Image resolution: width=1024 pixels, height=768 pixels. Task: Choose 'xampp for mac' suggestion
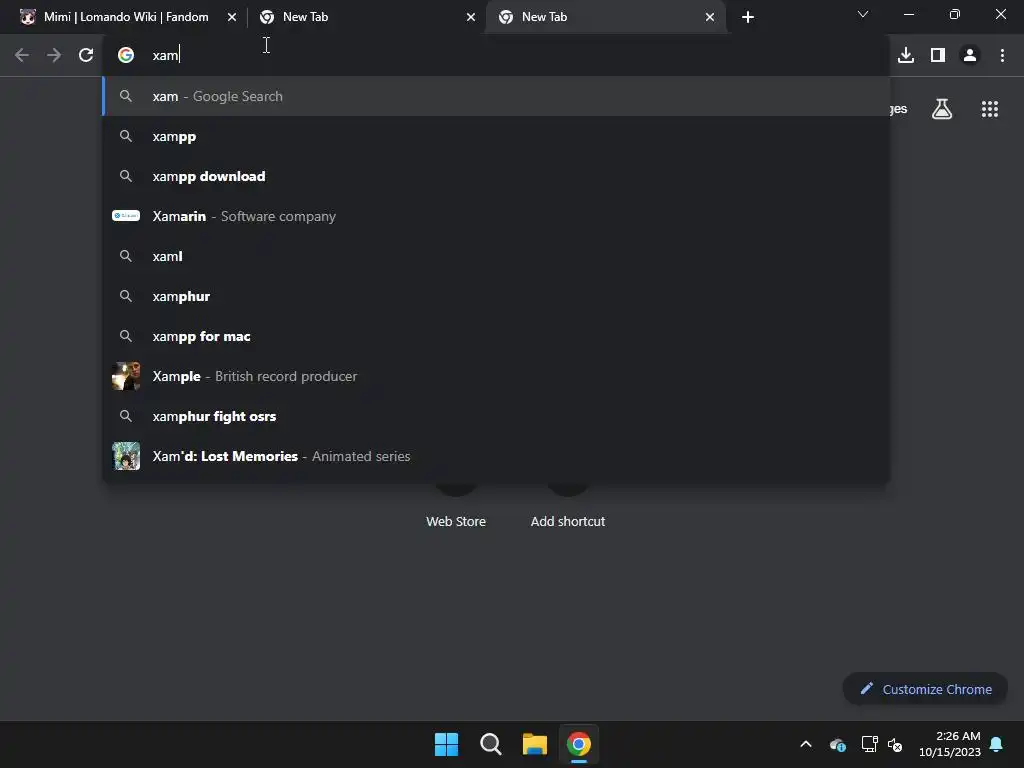(x=496, y=336)
